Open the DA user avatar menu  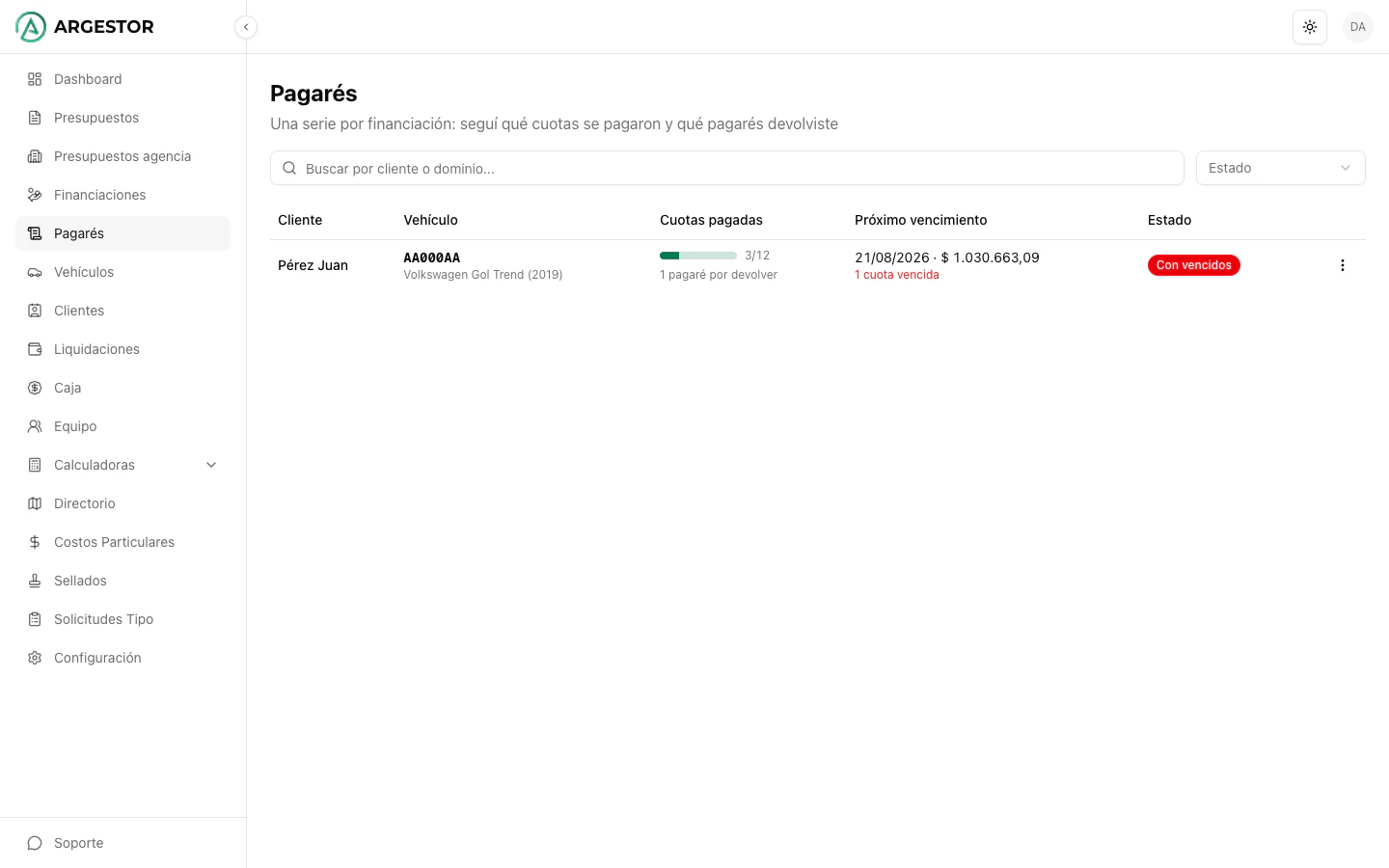1358,27
